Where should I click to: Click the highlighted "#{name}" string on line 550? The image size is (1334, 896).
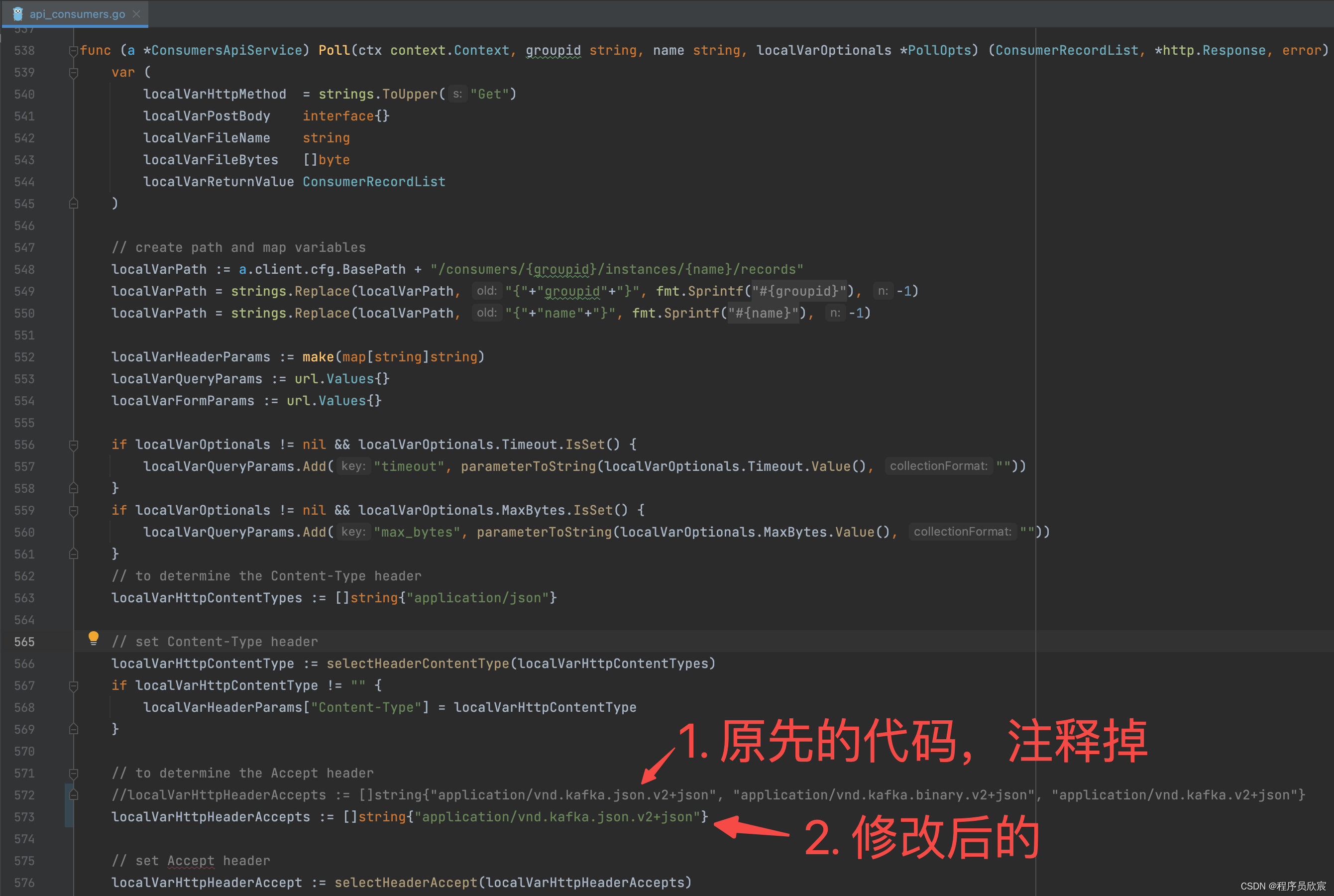(763, 313)
